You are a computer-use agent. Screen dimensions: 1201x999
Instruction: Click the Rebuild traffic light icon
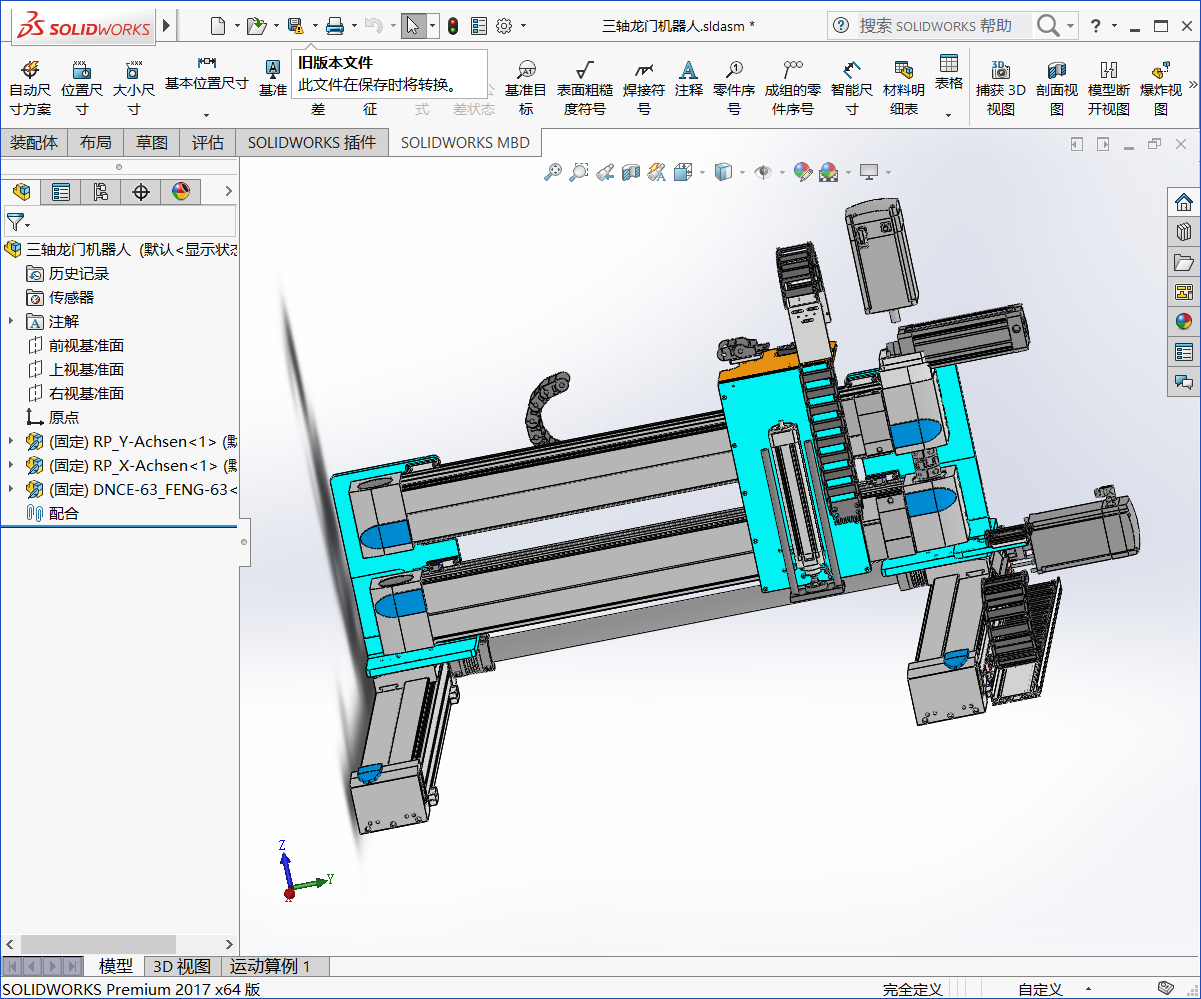pos(453,25)
